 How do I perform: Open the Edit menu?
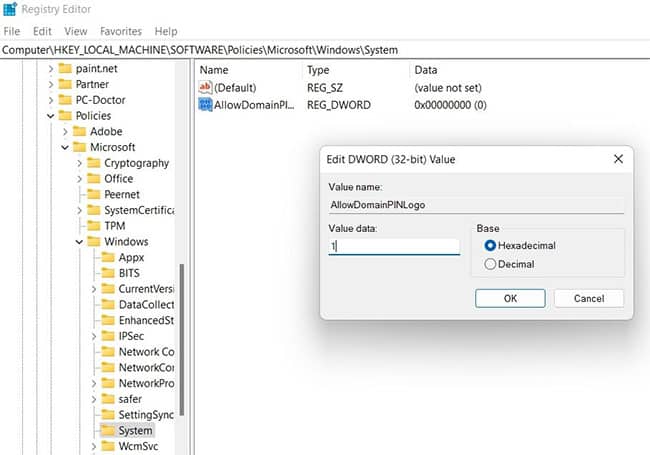point(42,31)
